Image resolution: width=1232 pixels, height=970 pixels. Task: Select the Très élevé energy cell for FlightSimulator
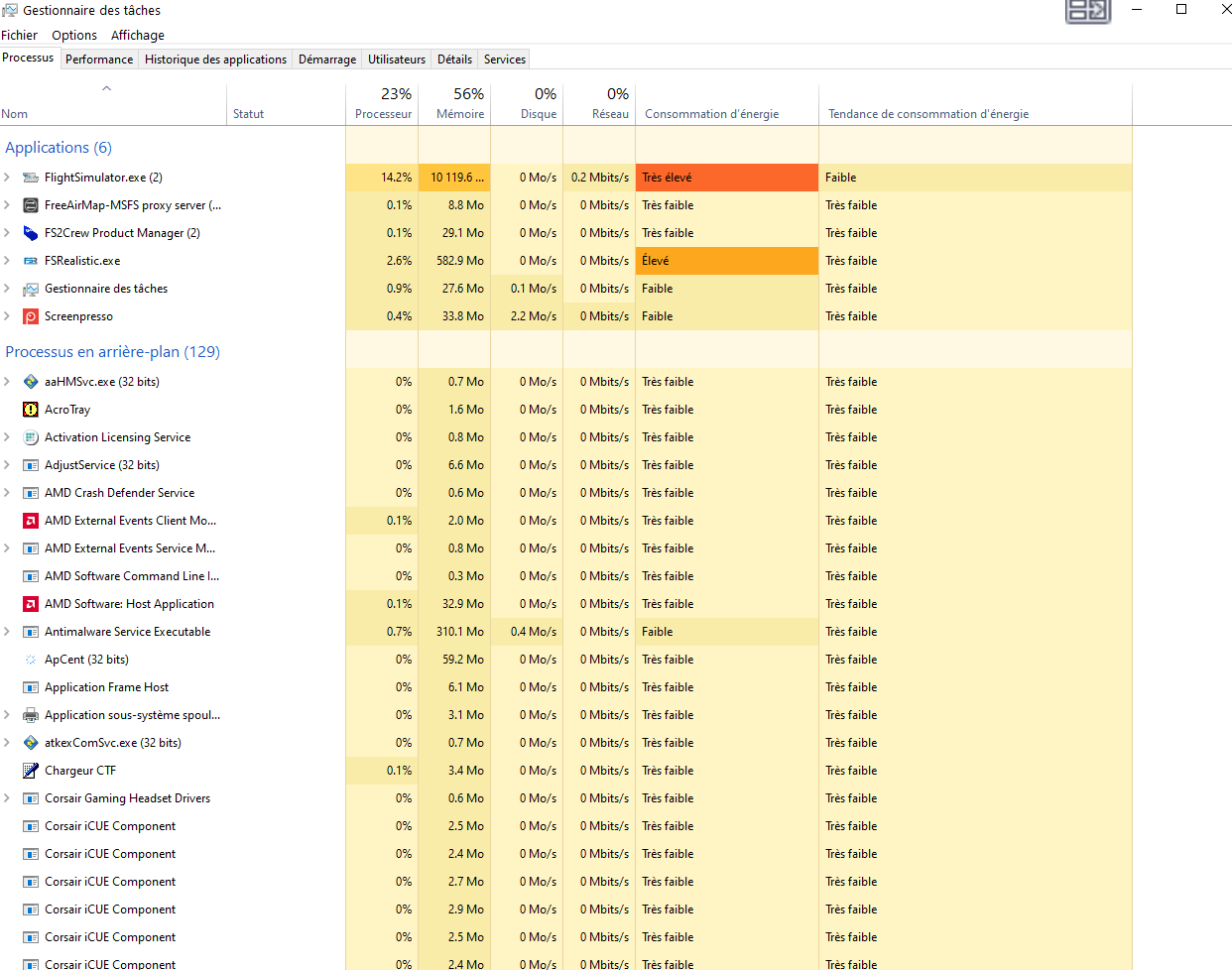726,178
